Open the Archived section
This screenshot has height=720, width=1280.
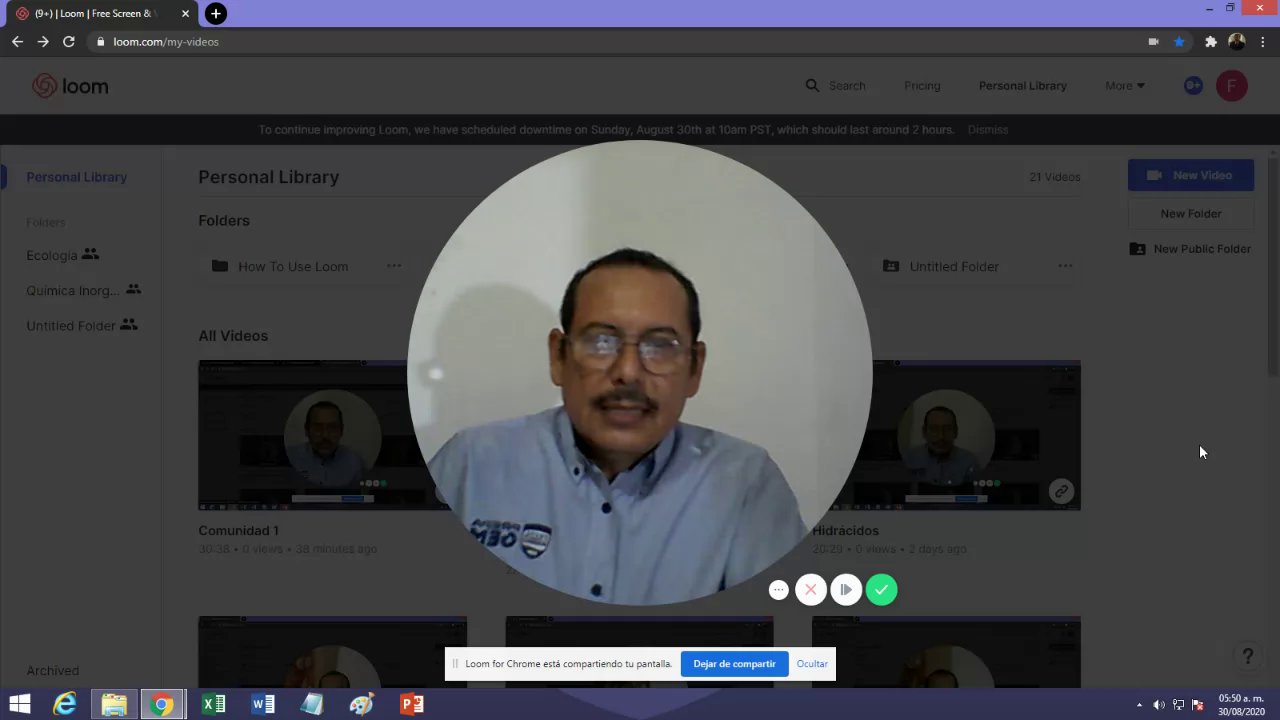pyautogui.click(x=52, y=671)
